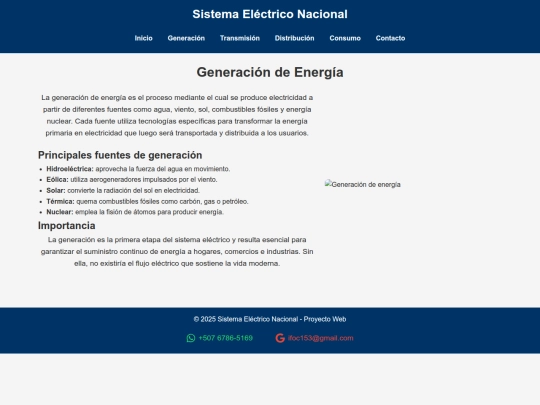This screenshot has width=540, height=405.
Task: Click the Principales fuentes de generación heading
Action: click(120, 155)
